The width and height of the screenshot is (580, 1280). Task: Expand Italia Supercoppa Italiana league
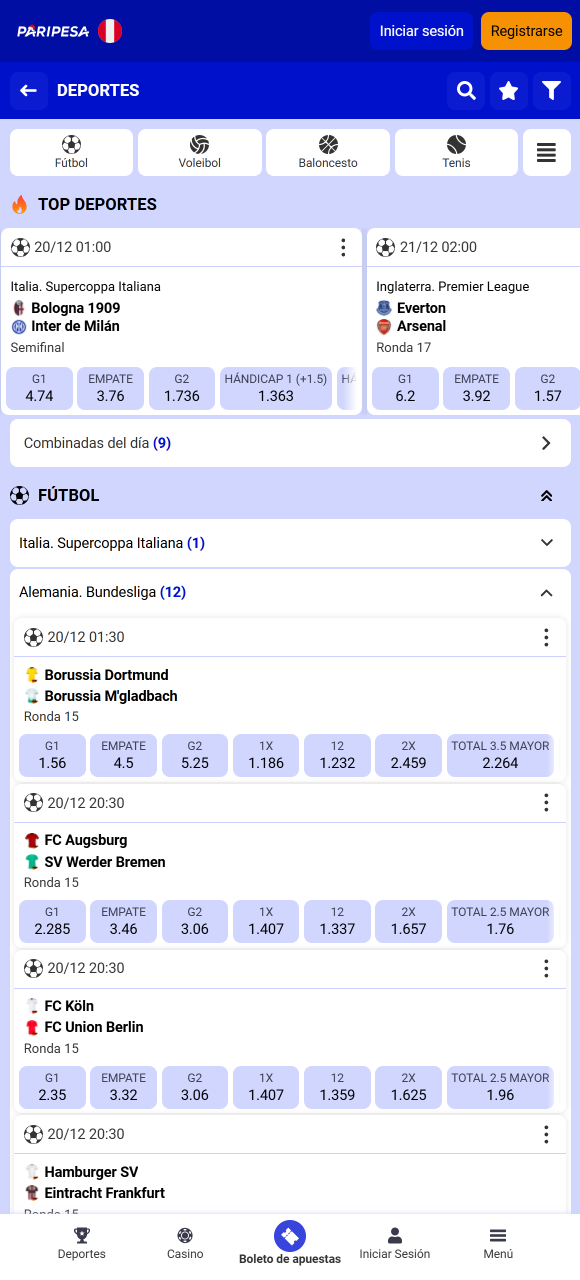coord(546,542)
